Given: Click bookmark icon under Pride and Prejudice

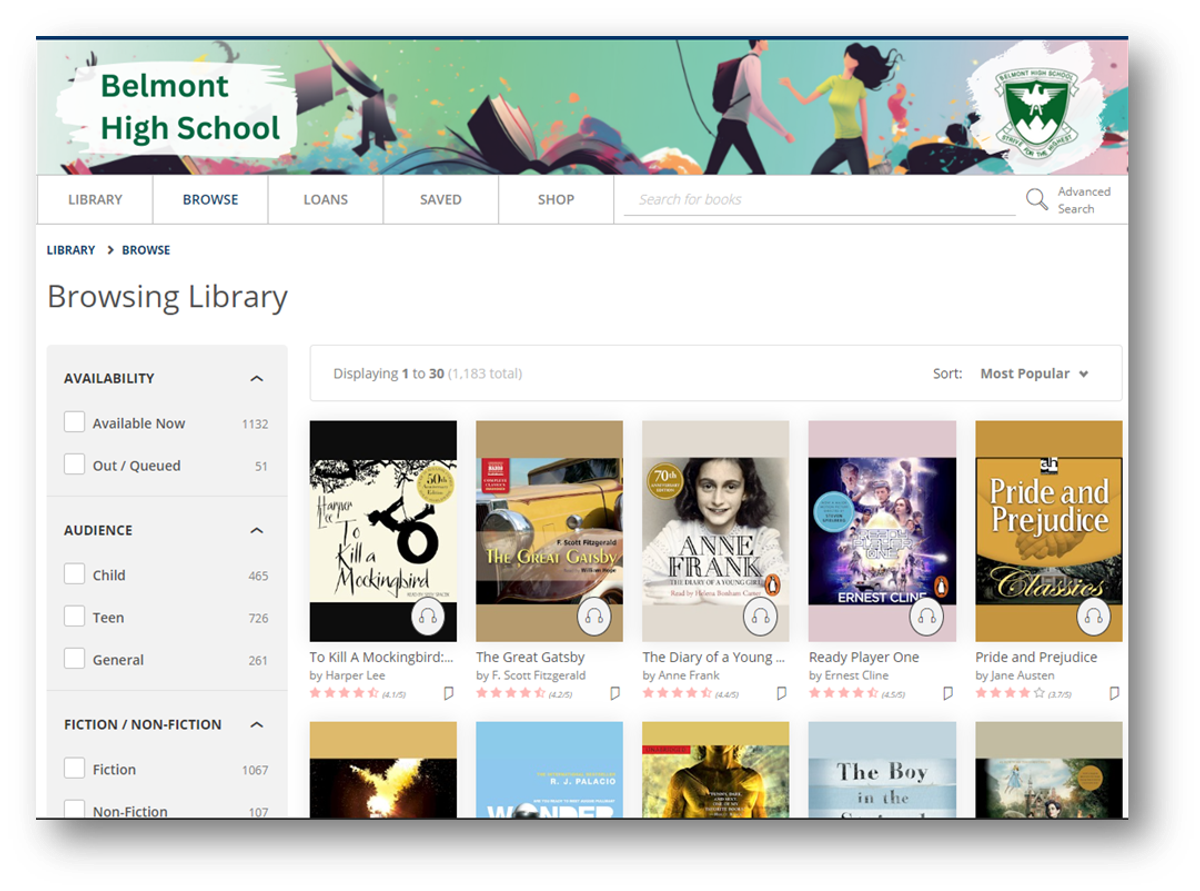Looking at the screenshot, I should click(1114, 693).
